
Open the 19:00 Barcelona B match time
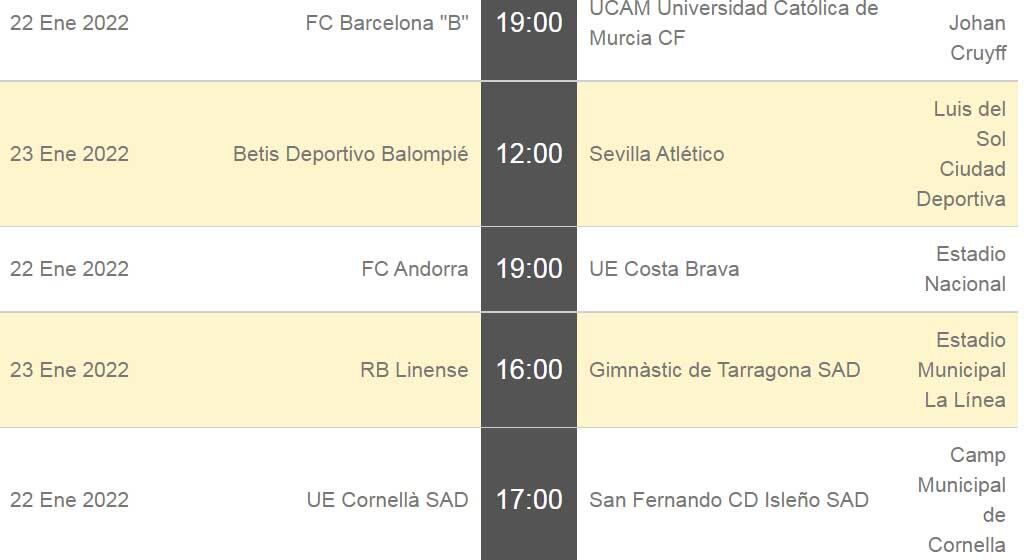(529, 23)
